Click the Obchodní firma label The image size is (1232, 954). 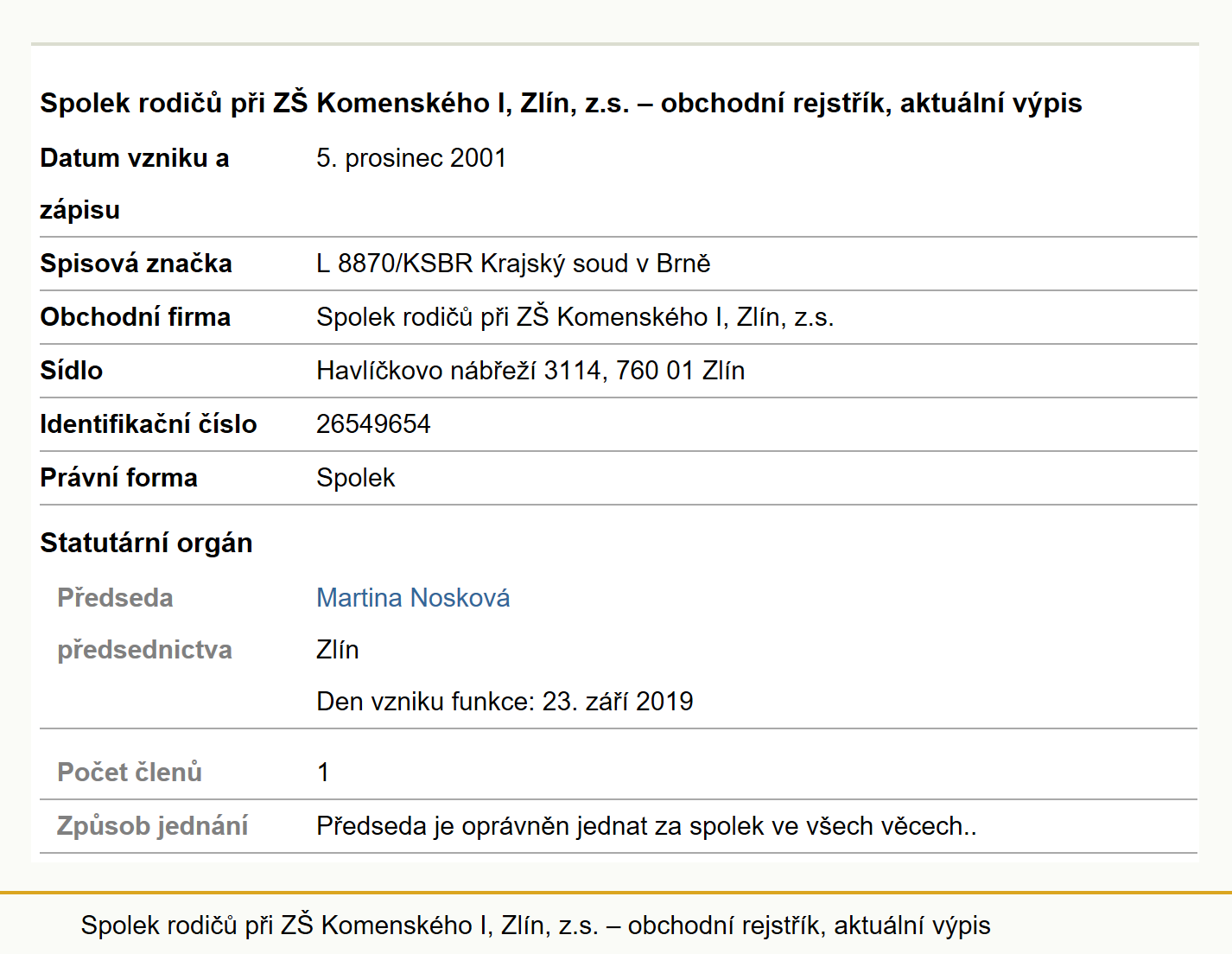[x=136, y=317]
